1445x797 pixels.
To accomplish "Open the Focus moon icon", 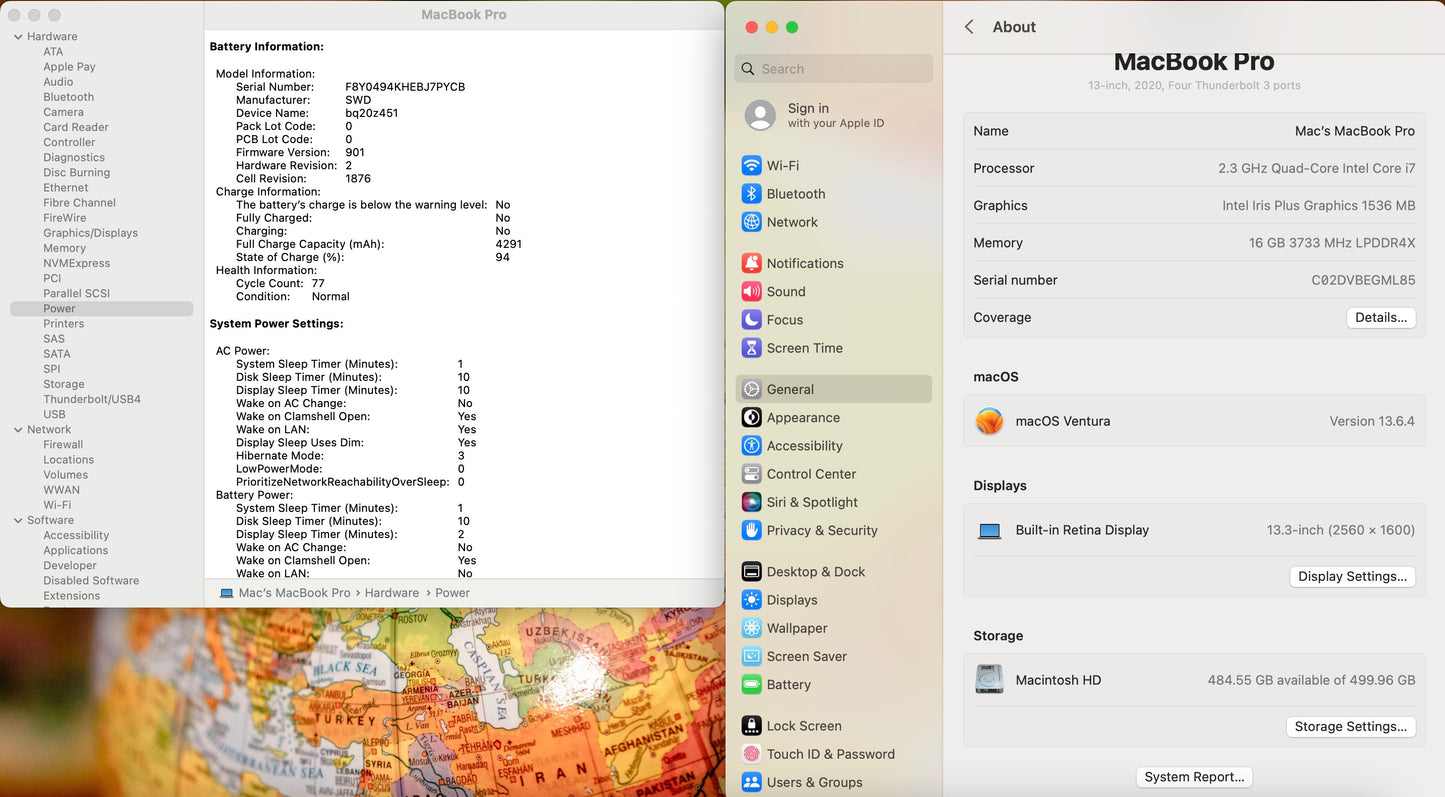I will [x=751, y=320].
